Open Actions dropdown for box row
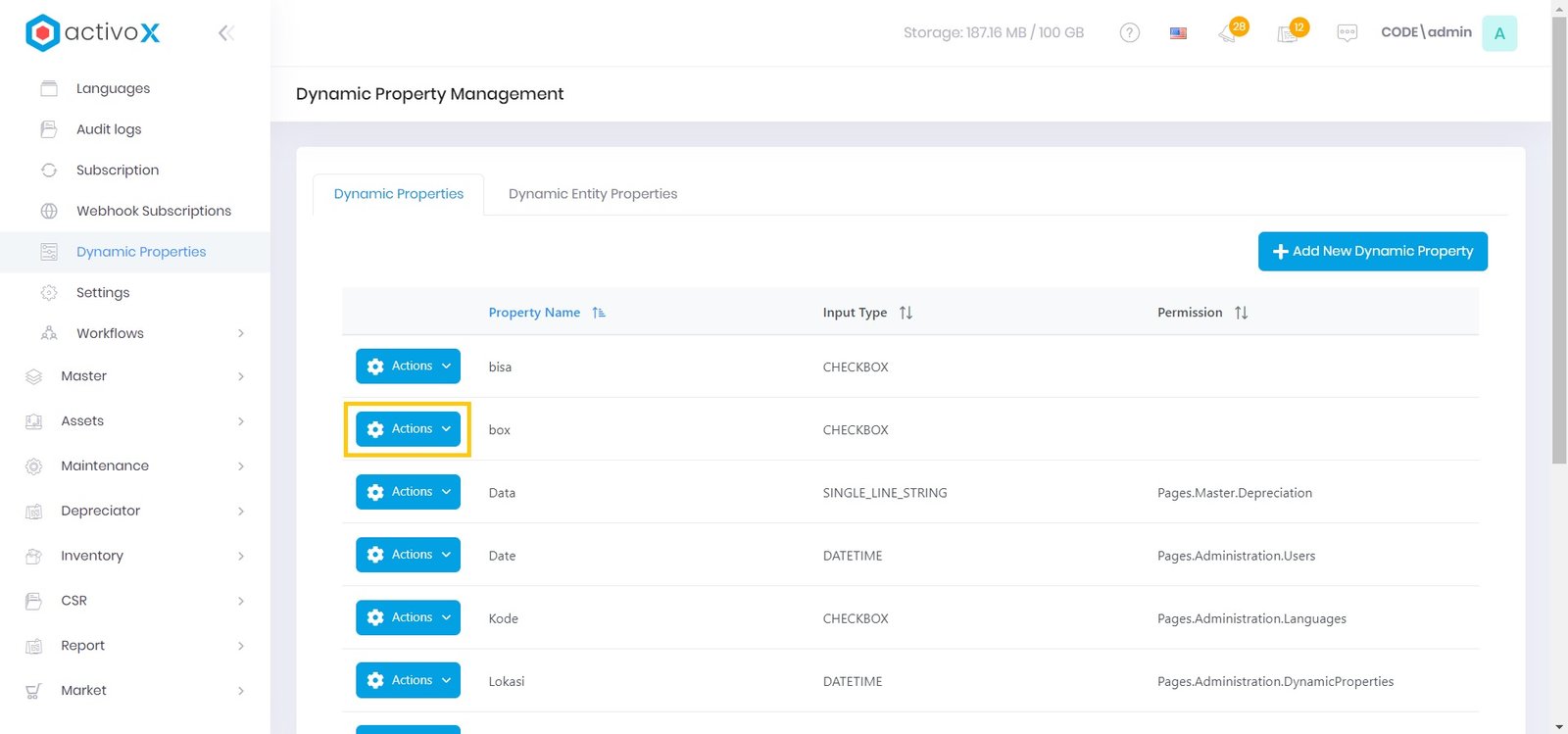The image size is (1568, 734). (408, 429)
